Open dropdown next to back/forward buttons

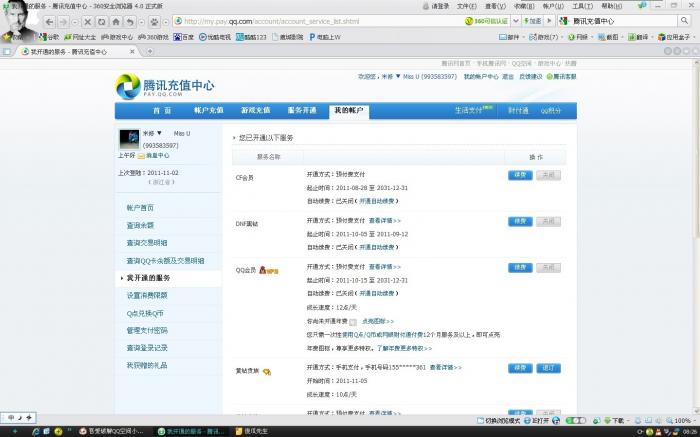tap(75, 21)
